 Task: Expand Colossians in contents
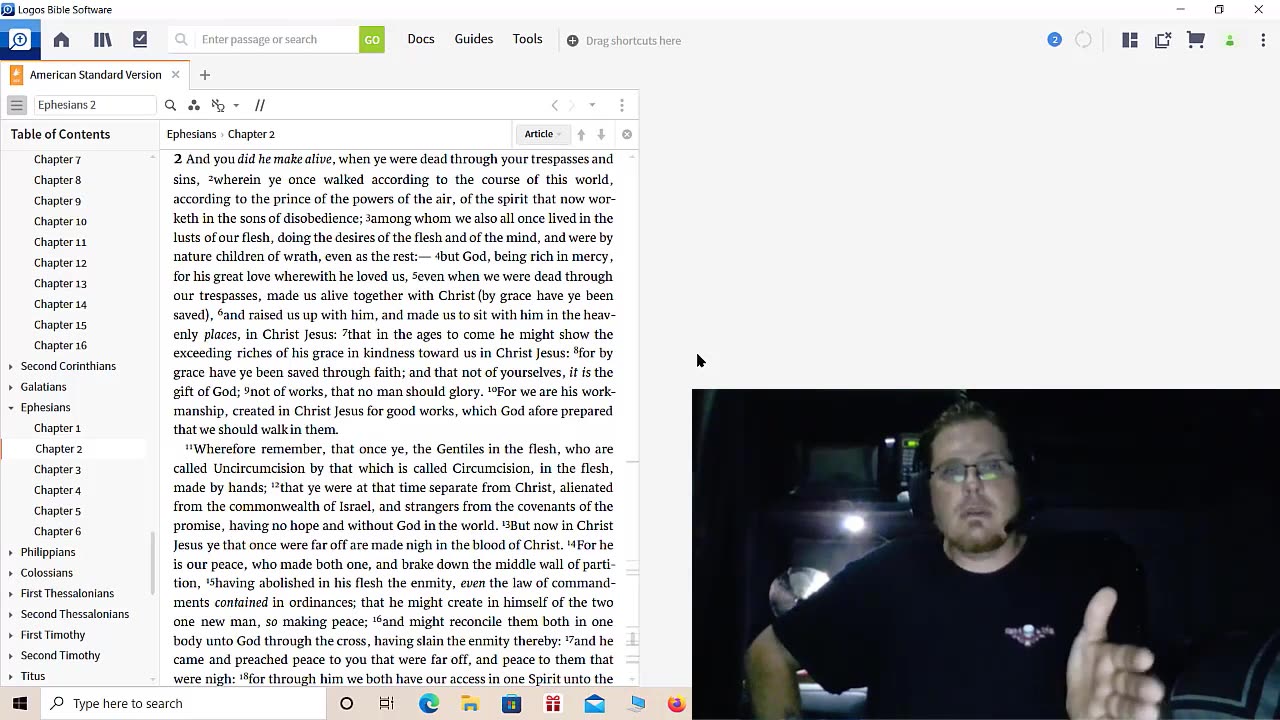[x=11, y=573]
